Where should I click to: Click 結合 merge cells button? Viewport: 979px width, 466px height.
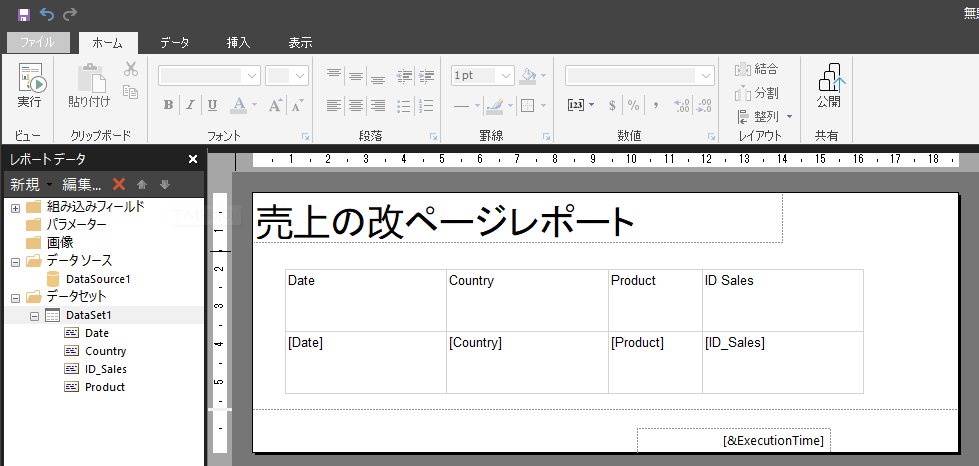click(757, 69)
